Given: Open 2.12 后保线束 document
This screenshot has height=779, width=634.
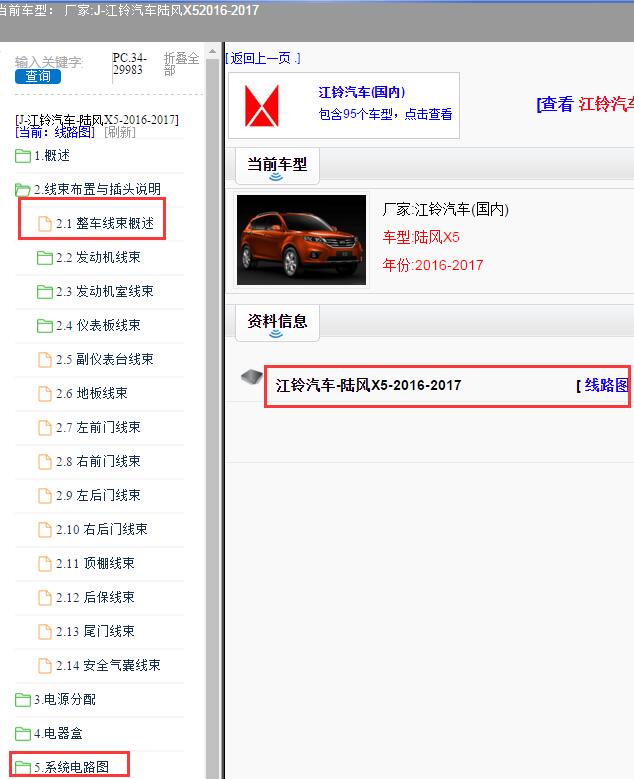Looking at the screenshot, I should tap(95, 597).
